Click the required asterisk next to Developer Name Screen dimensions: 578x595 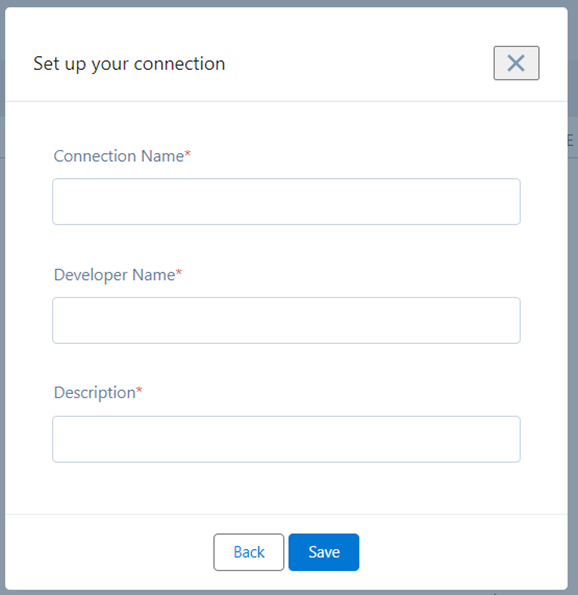point(179,272)
